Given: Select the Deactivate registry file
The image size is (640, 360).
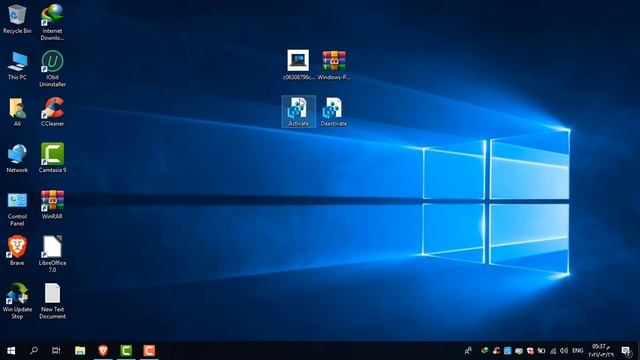Looking at the screenshot, I should pos(333,112).
